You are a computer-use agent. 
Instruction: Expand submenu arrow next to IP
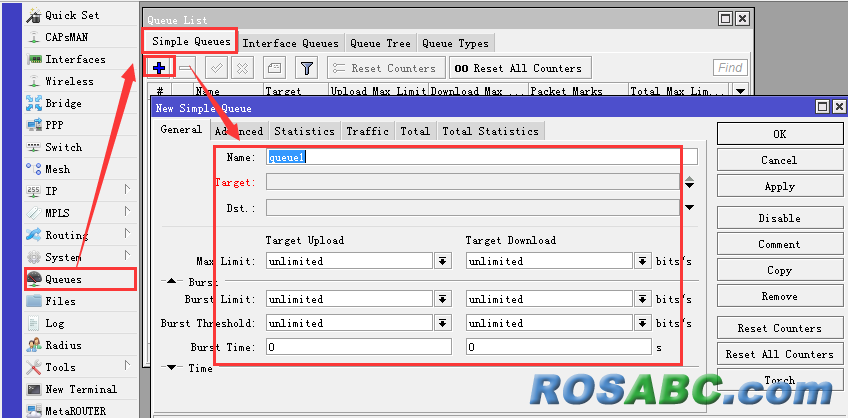coord(128,189)
